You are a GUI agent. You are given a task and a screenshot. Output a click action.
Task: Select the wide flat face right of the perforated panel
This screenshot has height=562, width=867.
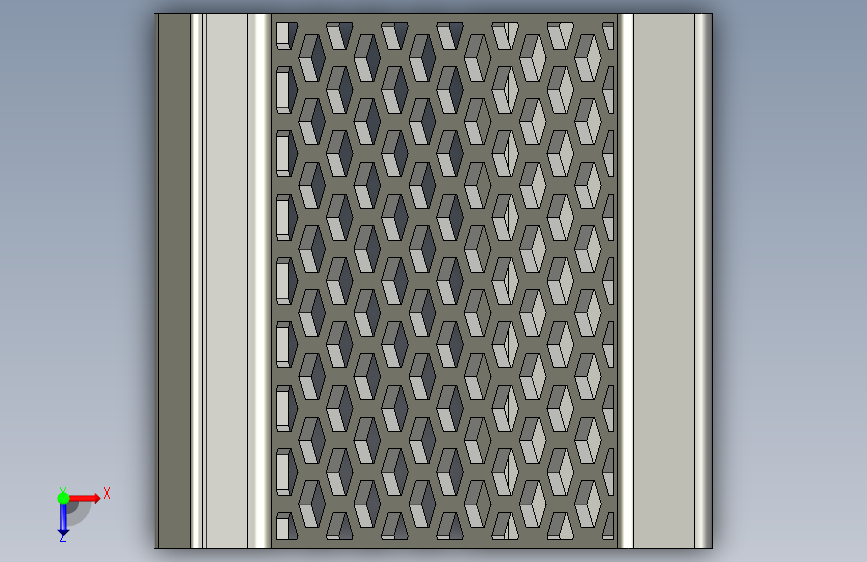coord(664,281)
